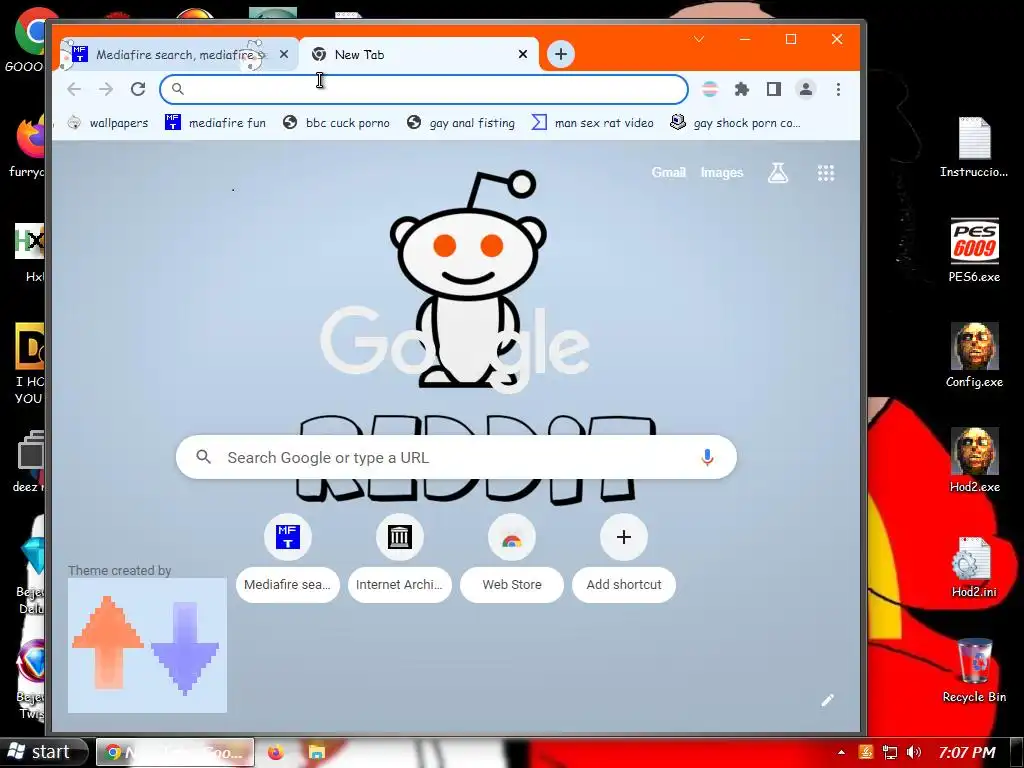Switch to the Mediafire search tab
1024x768 pixels.
click(x=178, y=54)
